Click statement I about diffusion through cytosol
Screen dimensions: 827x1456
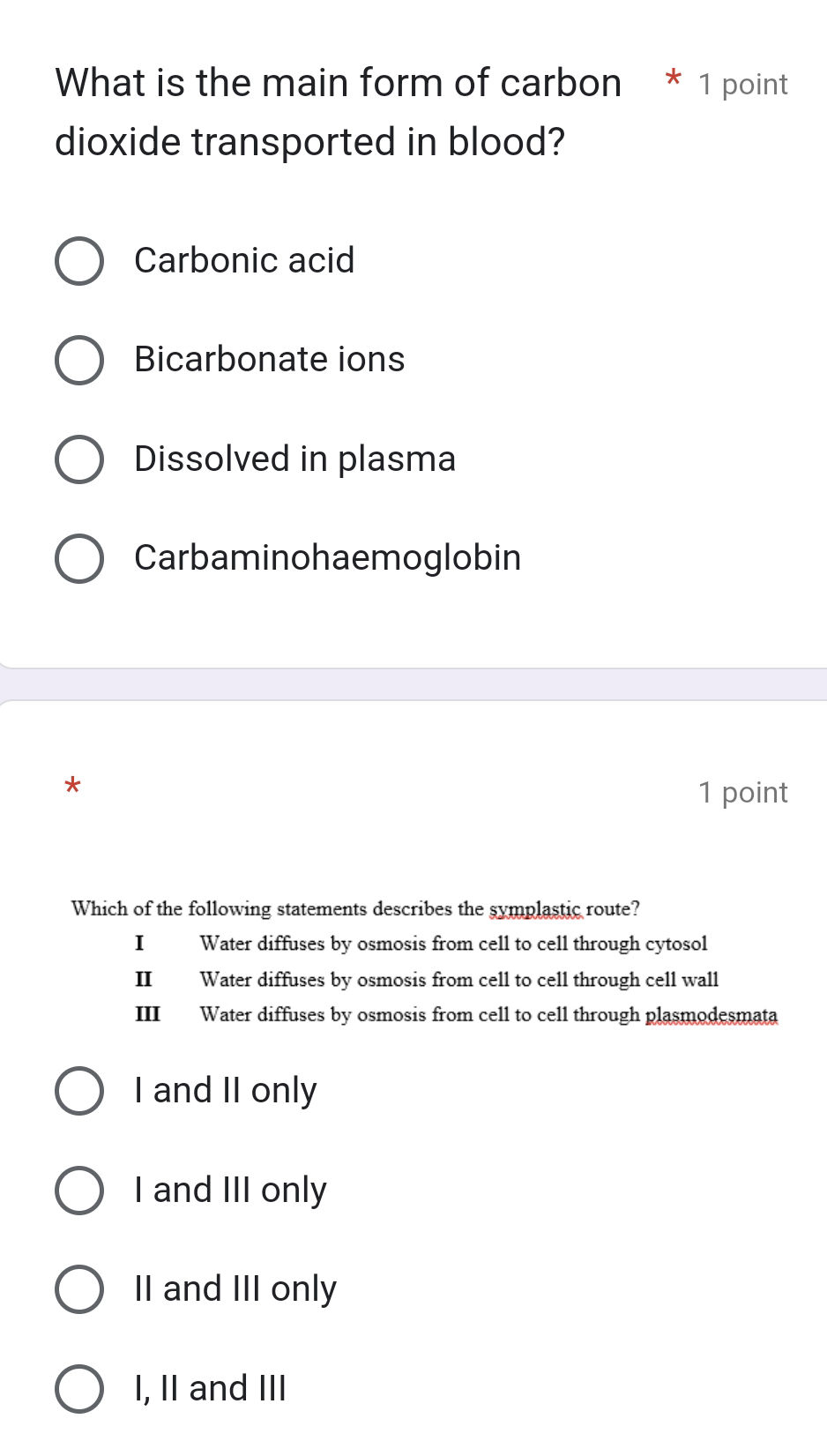(x=453, y=945)
